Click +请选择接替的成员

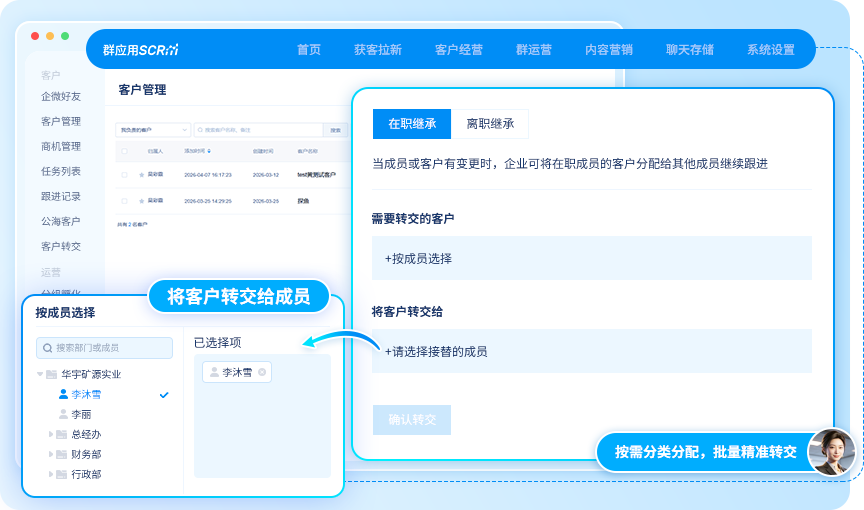592,351
